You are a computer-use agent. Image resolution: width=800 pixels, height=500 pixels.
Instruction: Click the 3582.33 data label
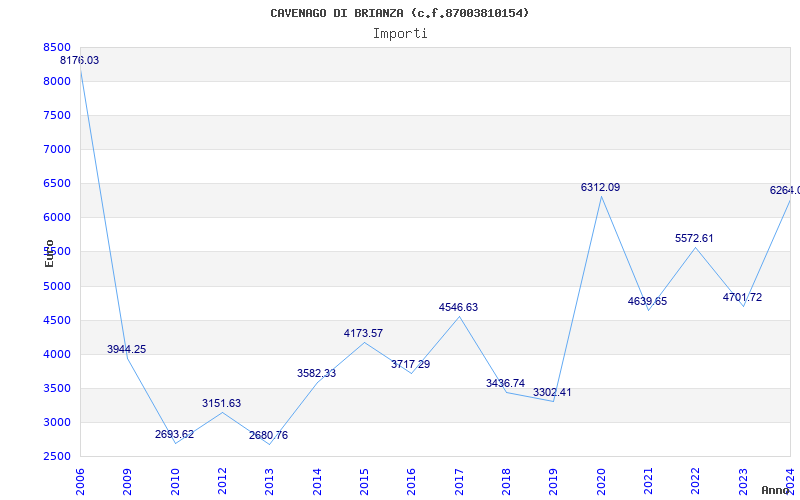point(316,373)
